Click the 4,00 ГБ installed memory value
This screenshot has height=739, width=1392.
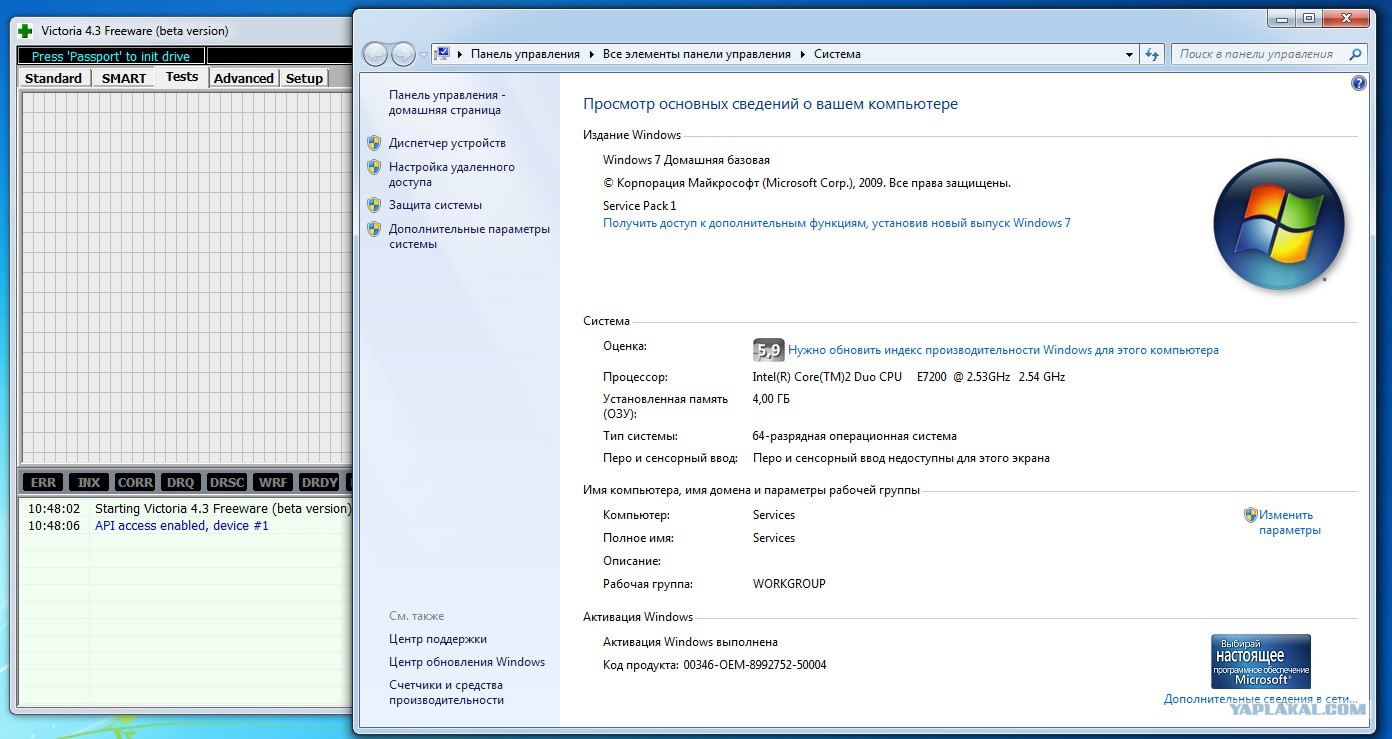771,399
